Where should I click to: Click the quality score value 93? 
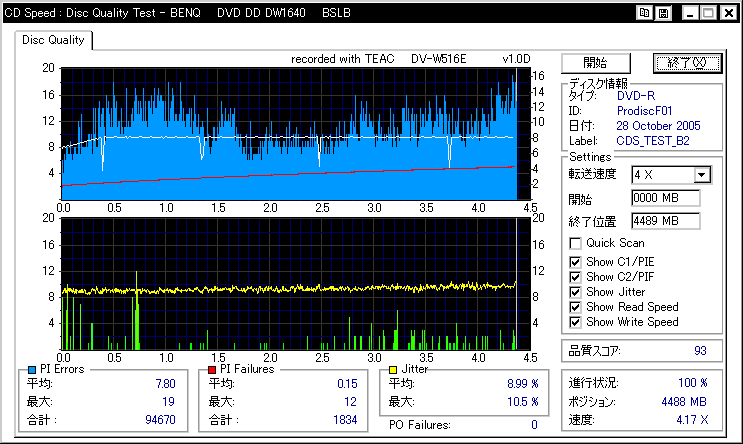coord(700,351)
